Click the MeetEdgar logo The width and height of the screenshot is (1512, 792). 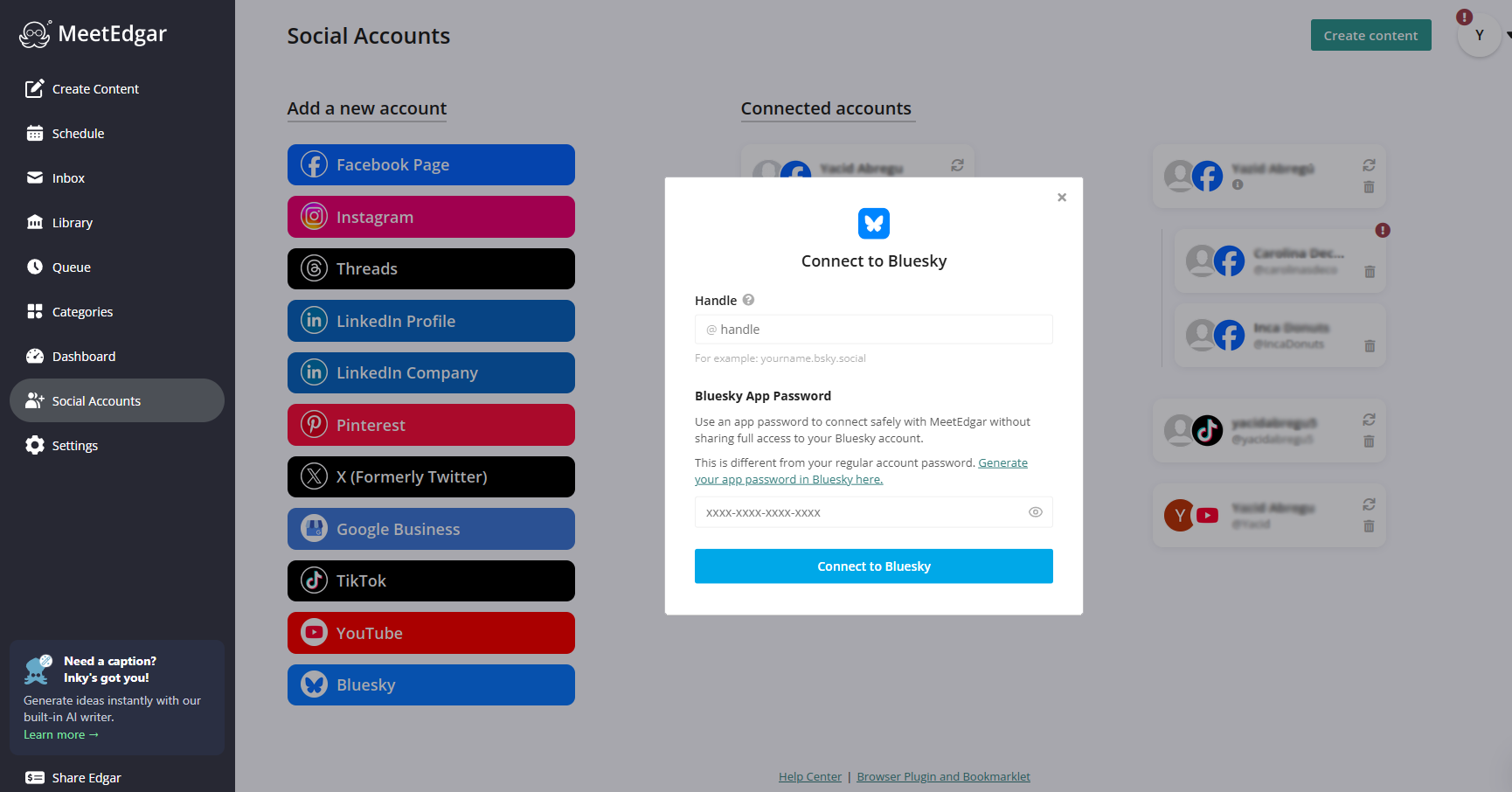(x=93, y=34)
